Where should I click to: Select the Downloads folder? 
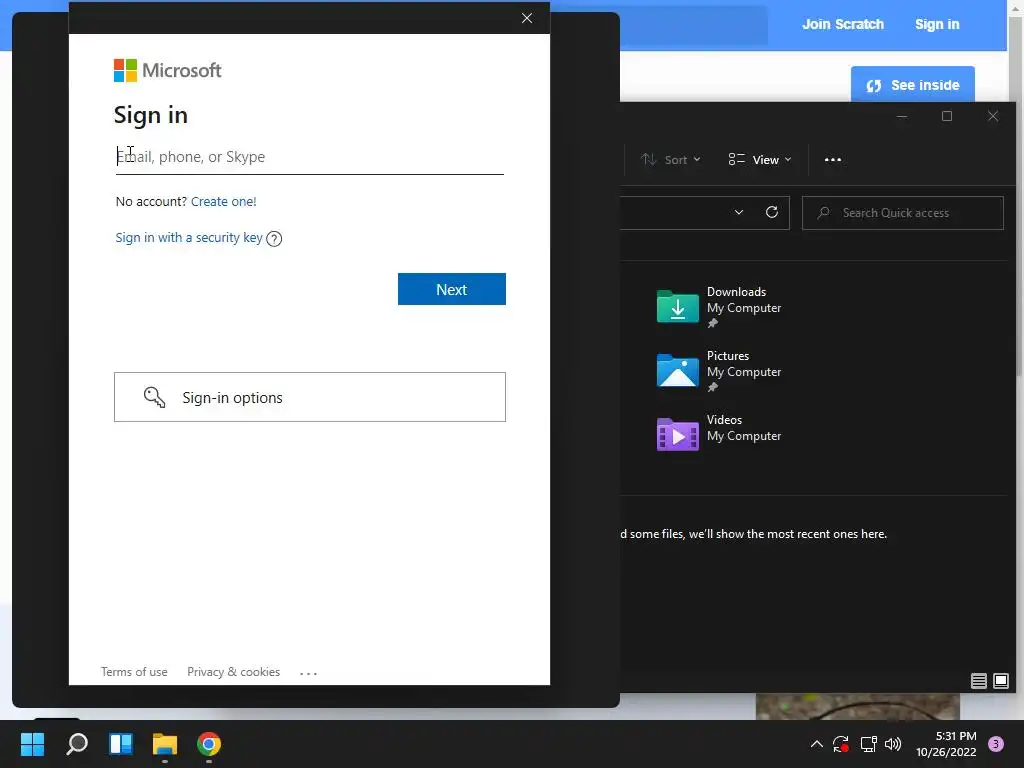pyautogui.click(x=718, y=307)
